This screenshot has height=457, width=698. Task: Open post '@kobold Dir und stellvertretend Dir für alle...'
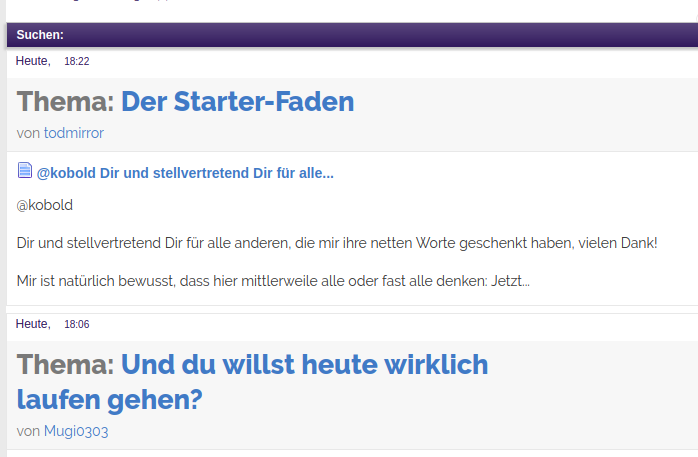point(185,173)
